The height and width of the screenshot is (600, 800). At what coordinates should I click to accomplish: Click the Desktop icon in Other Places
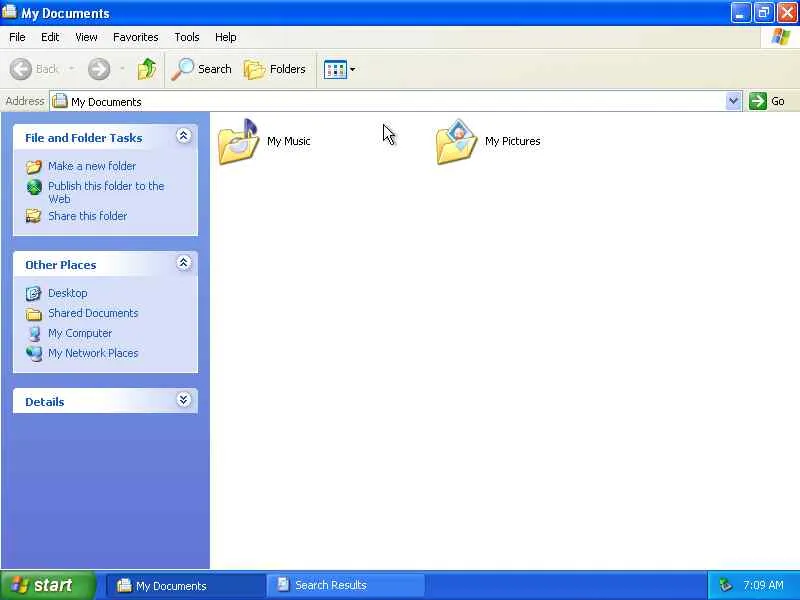34,293
